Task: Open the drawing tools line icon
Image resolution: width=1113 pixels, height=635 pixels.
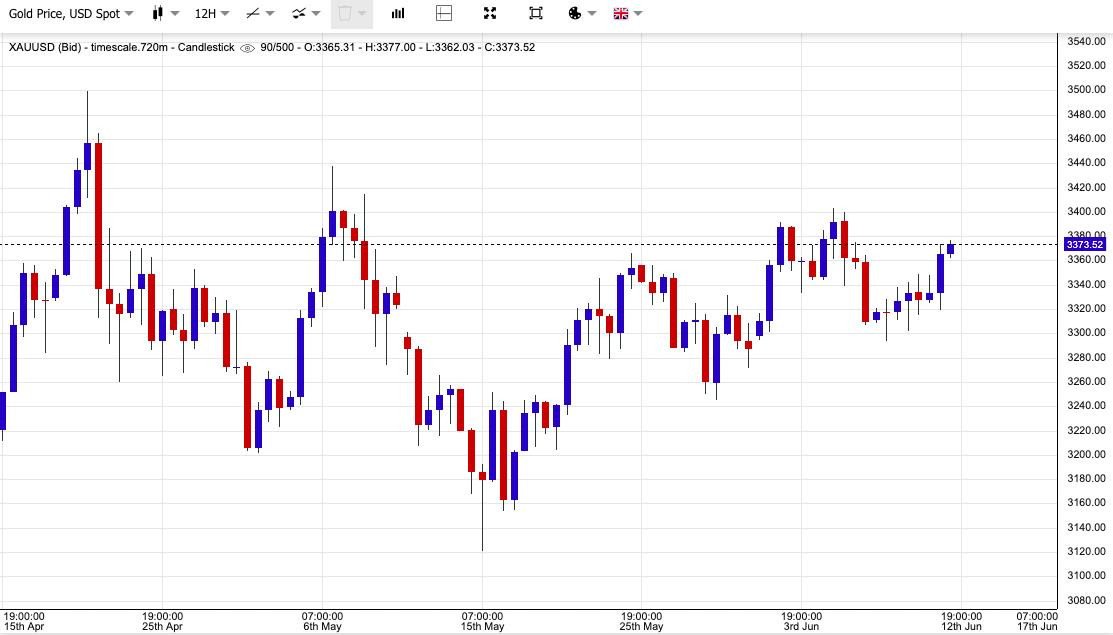Action: click(x=253, y=13)
